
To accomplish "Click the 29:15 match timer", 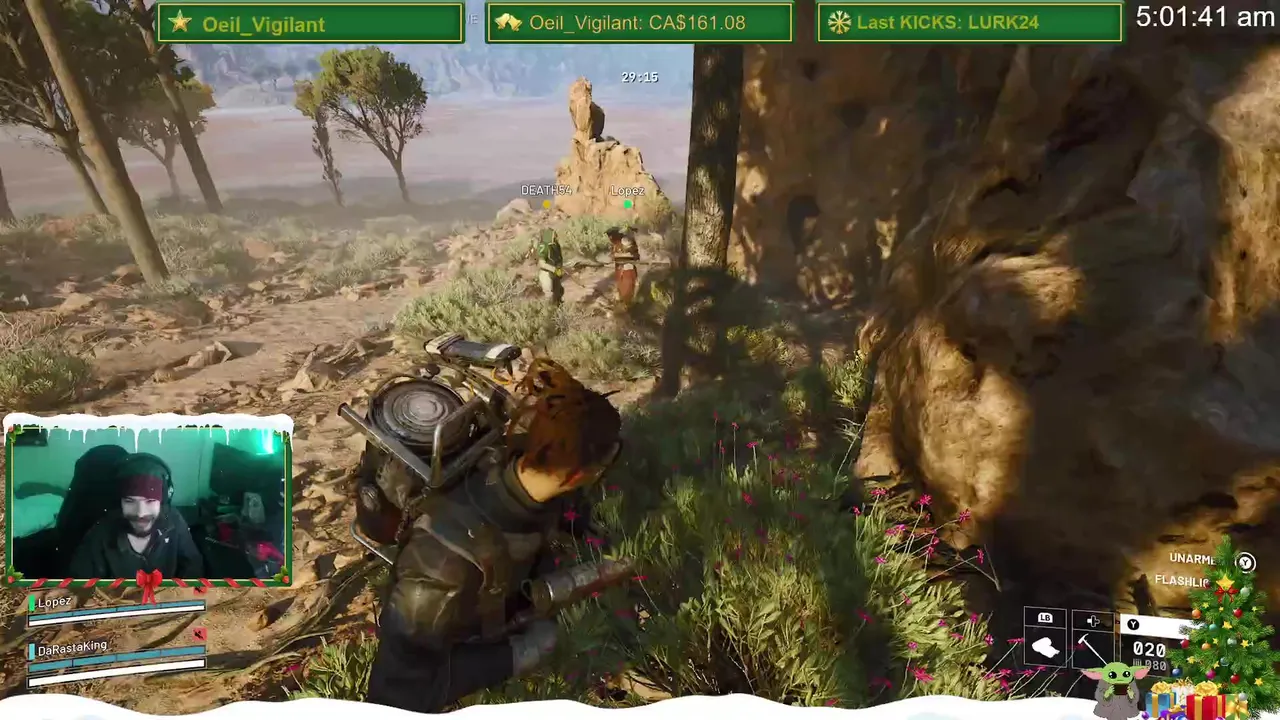I will 639,77.
